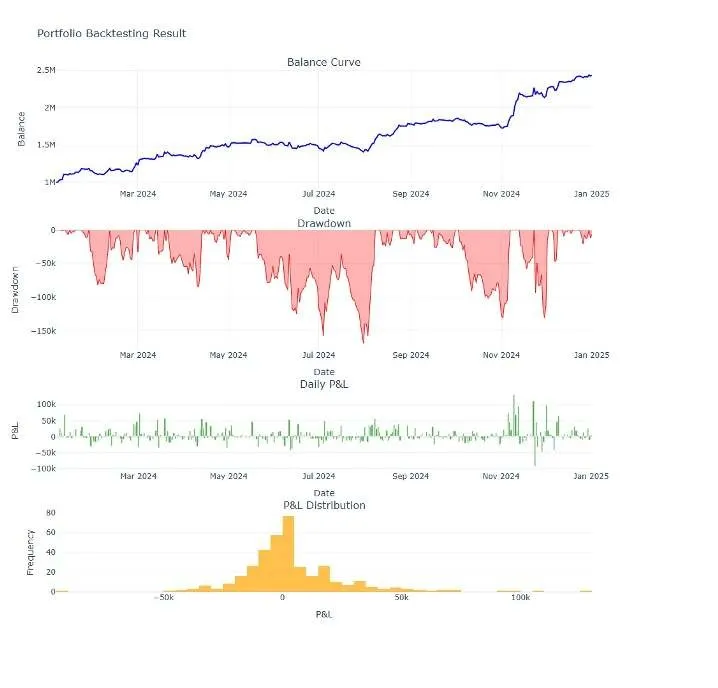Click the deepest drawdown trough near August

point(364,342)
